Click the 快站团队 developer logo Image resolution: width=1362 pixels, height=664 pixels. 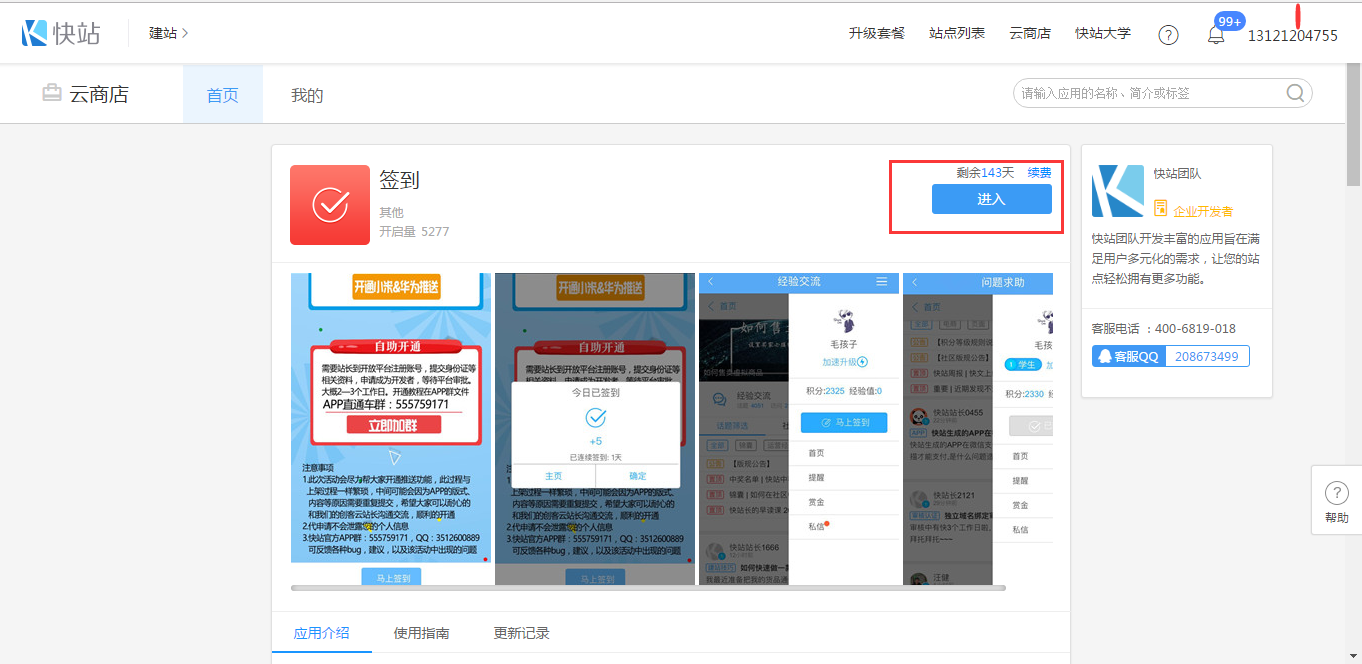[1117, 191]
